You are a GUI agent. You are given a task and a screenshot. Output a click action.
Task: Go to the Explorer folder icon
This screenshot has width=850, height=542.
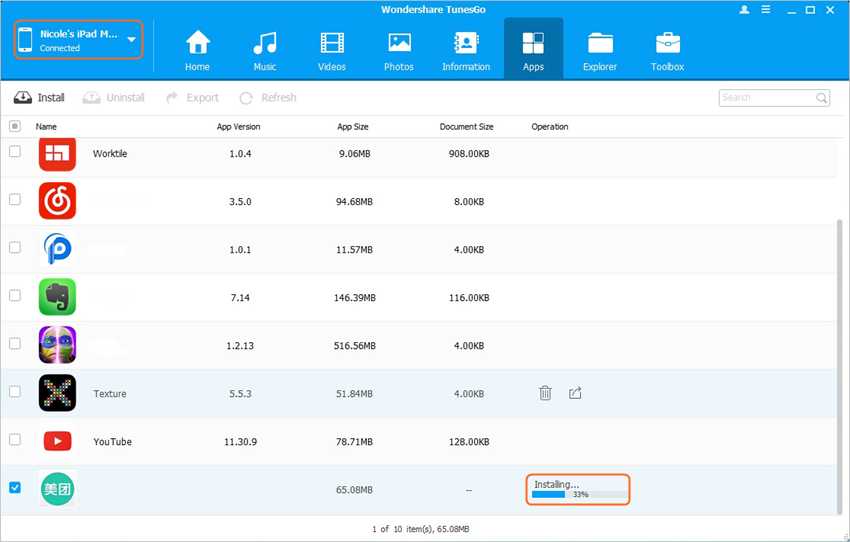click(601, 51)
